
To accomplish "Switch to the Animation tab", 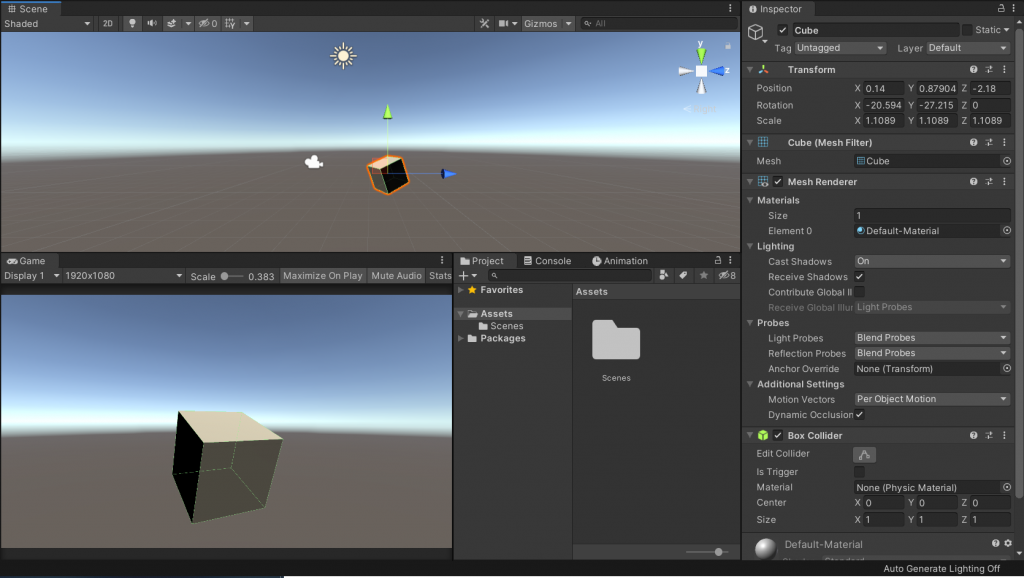I will coord(619,261).
